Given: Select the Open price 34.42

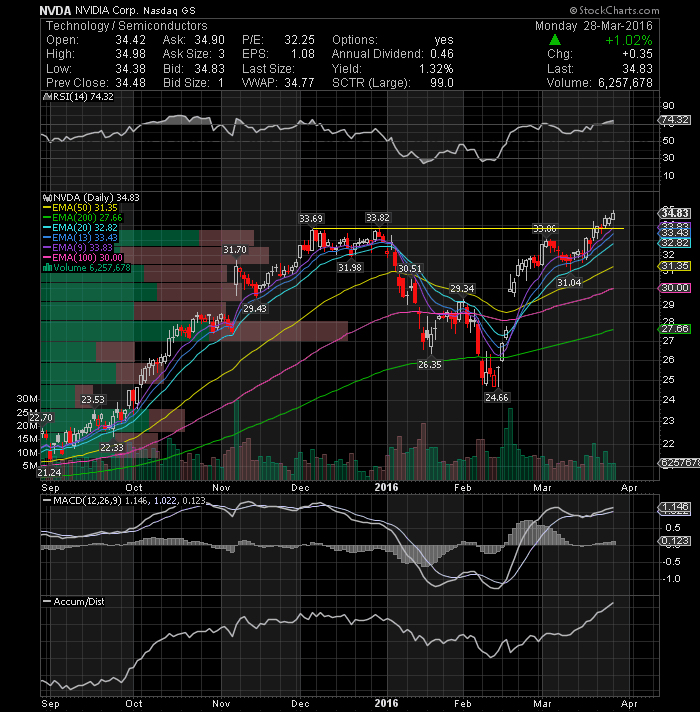Looking at the screenshot, I should click(x=130, y=40).
